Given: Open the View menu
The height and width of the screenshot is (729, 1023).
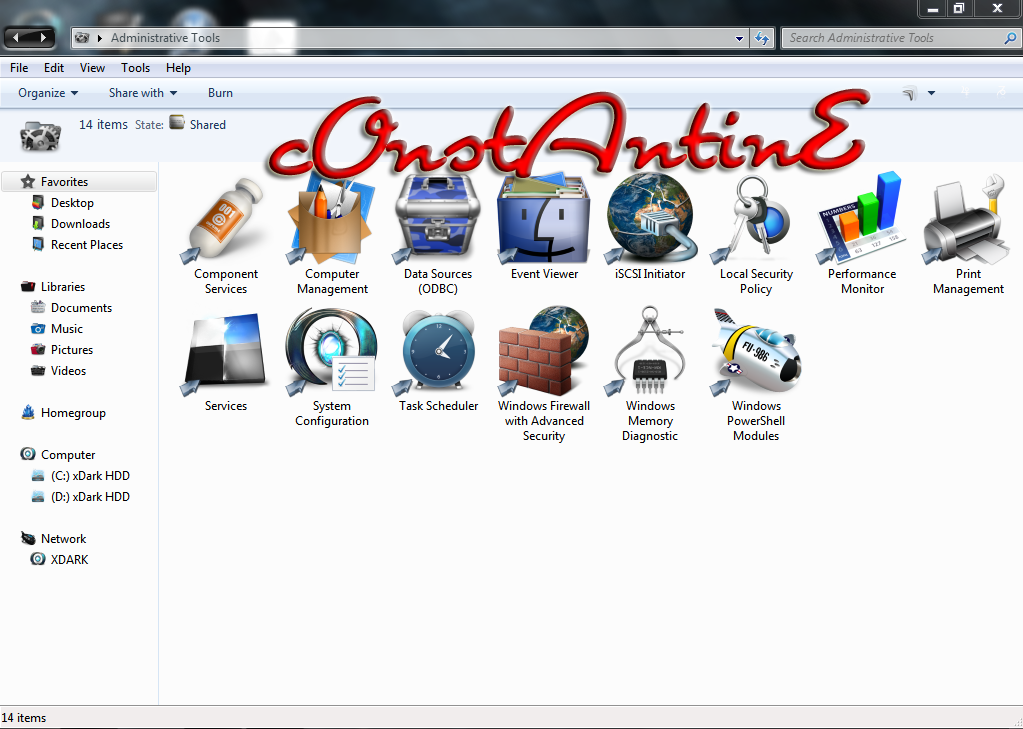Looking at the screenshot, I should coord(92,68).
